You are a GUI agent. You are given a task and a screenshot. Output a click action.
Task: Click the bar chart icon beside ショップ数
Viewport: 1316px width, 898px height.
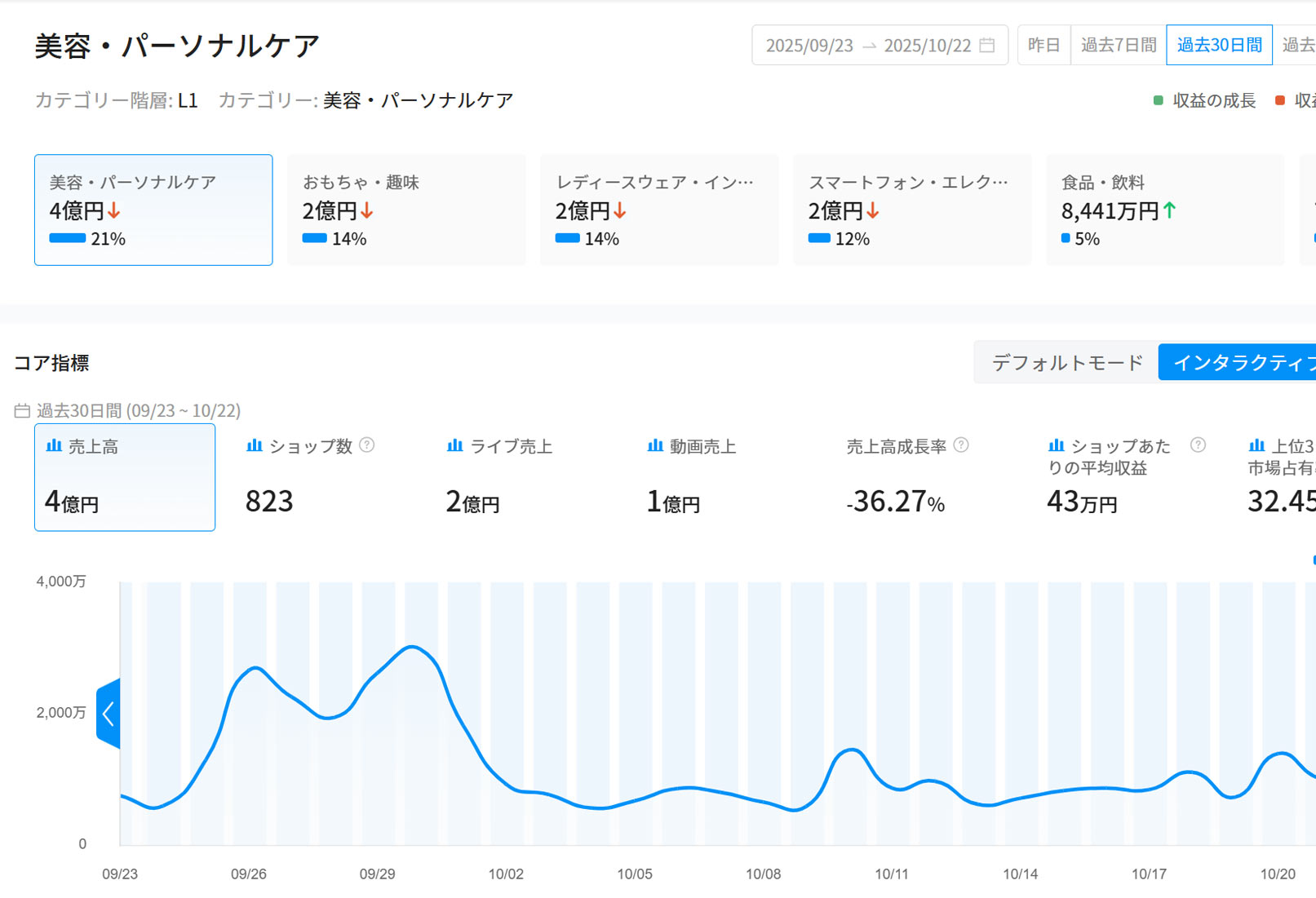click(255, 446)
